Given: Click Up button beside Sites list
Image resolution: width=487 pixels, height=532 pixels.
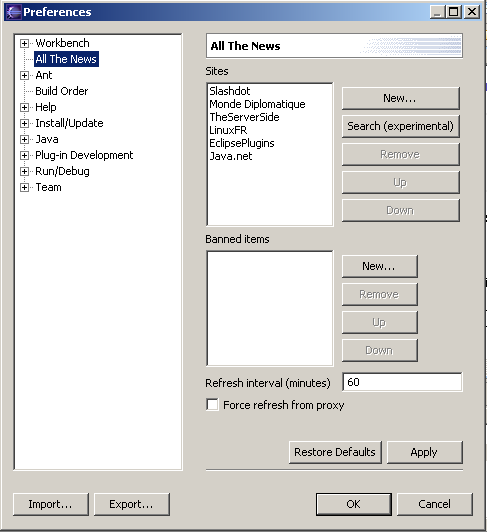Looking at the screenshot, I should 401,183.
